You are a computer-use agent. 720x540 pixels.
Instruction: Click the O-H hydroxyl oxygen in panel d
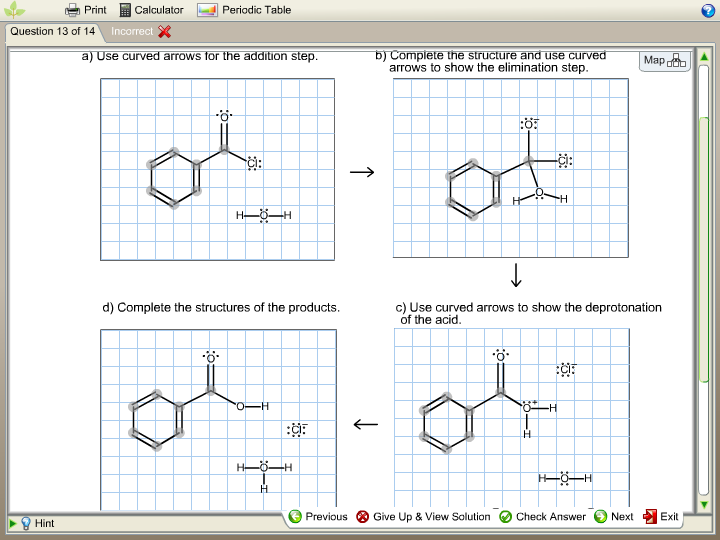pyautogui.click(x=240, y=406)
